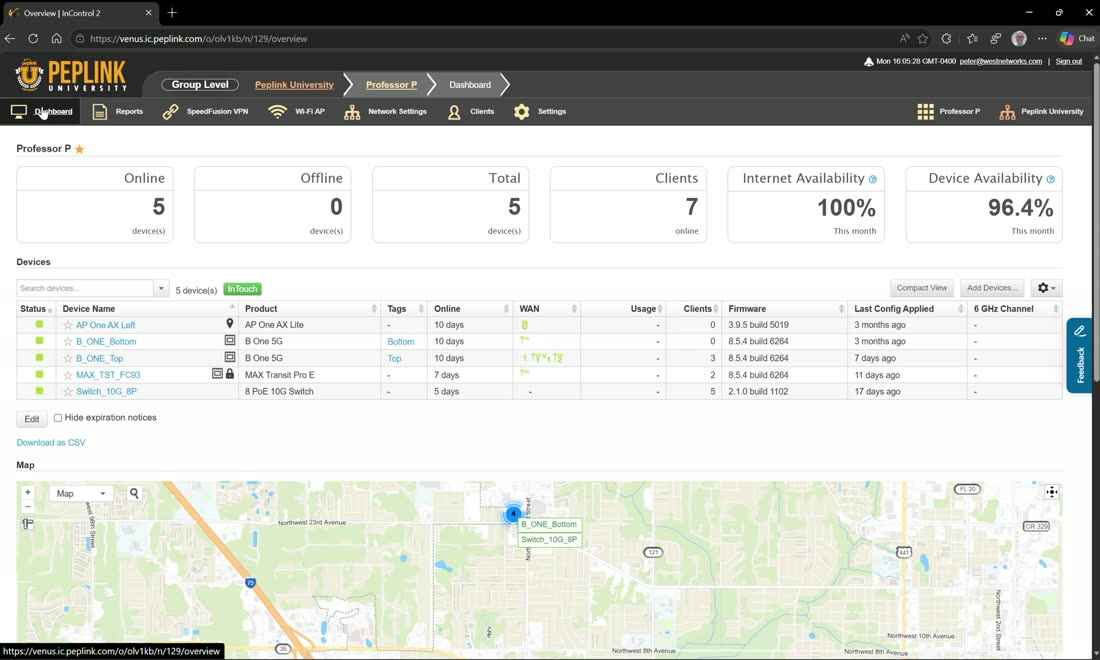Toggle favorite star beside Professor P
The height and width of the screenshot is (660, 1100).
tap(79, 149)
